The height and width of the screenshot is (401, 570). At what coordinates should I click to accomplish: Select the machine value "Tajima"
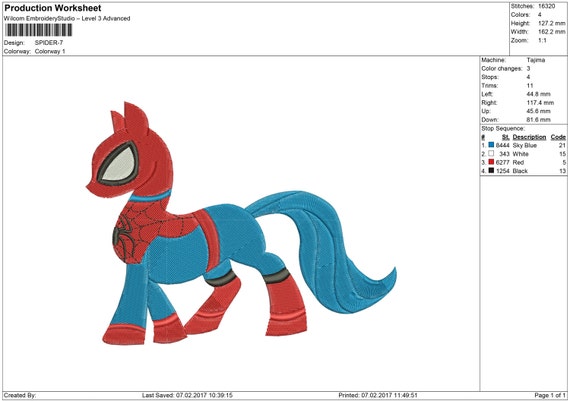535,60
